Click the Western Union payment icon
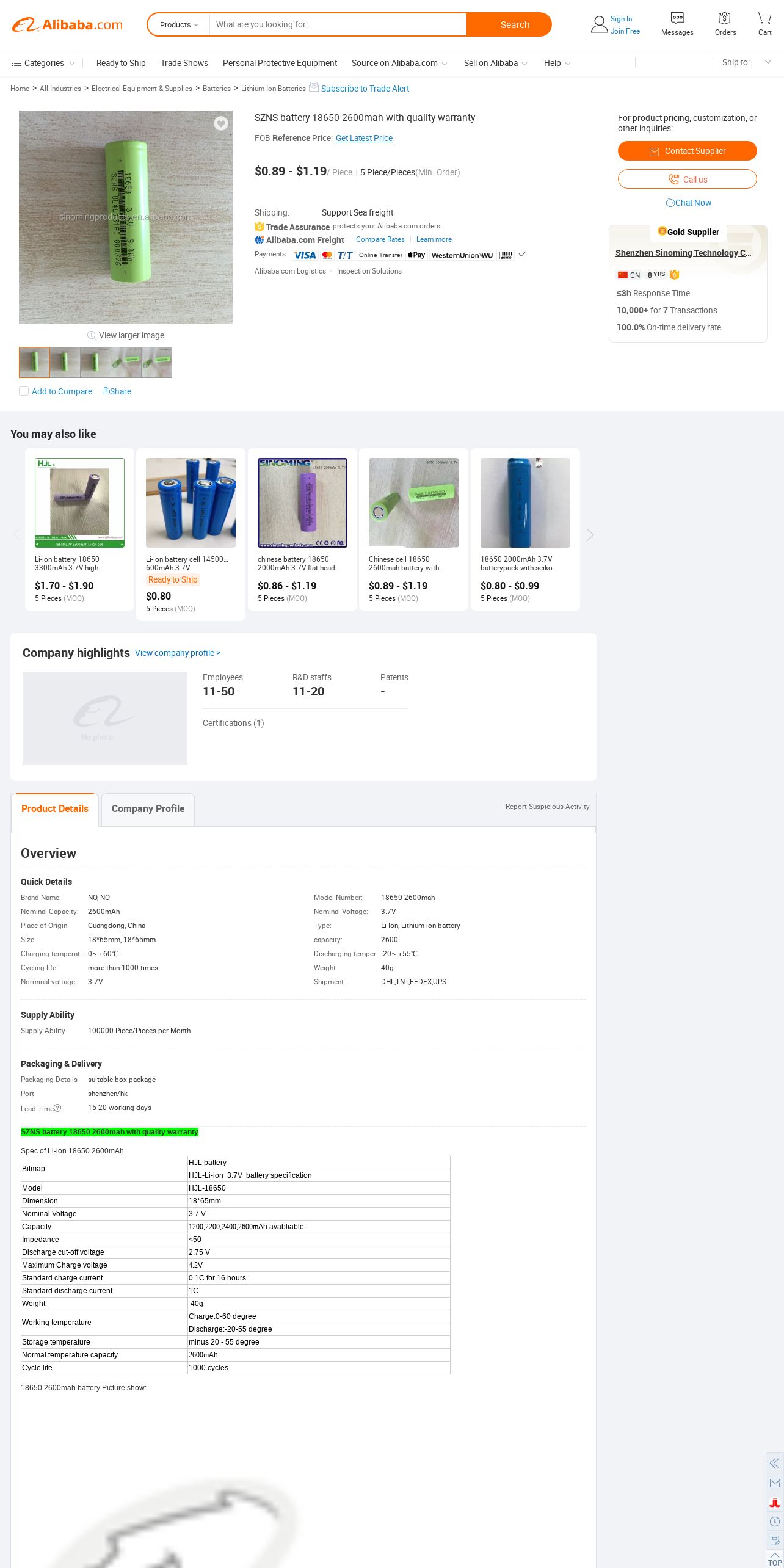Screen dimensions: 784x1568 [x=462, y=255]
